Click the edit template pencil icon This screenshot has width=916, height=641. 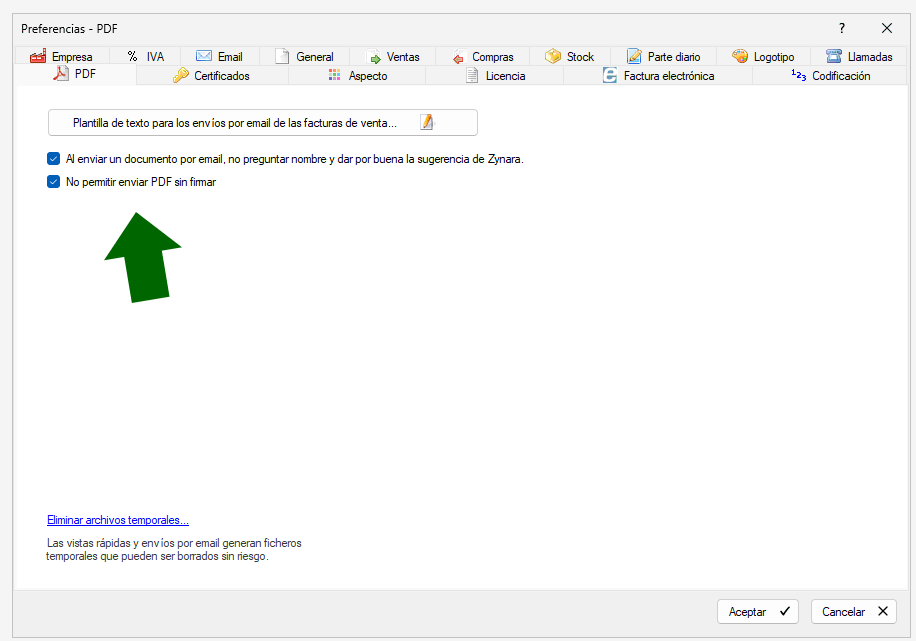coord(427,122)
